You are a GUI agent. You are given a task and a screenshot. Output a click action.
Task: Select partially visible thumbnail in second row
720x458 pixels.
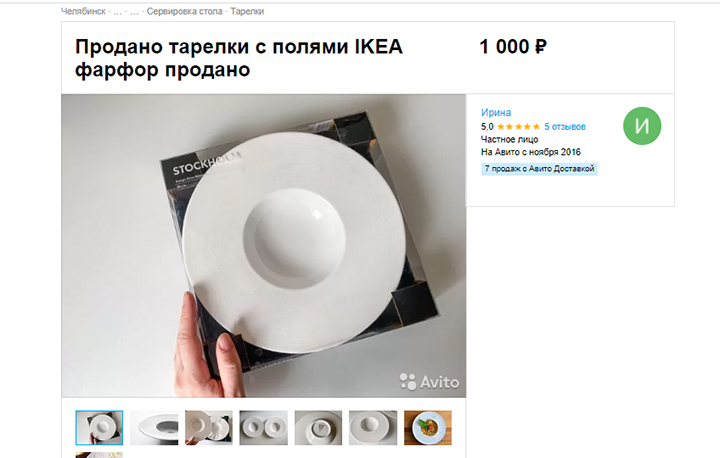point(99,455)
